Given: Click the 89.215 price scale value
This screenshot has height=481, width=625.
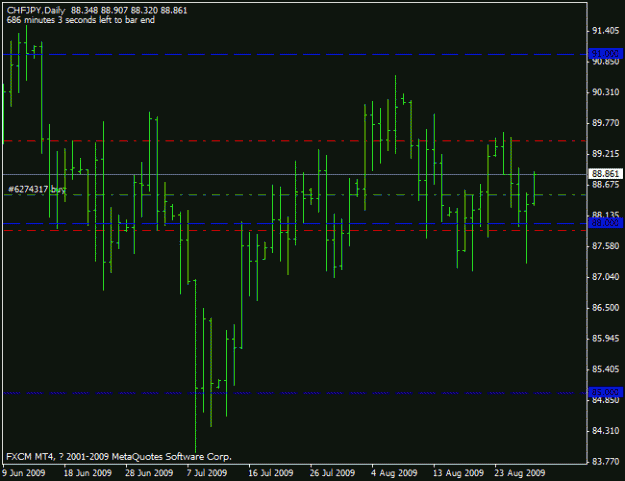Looking at the screenshot, I should pos(605,153).
